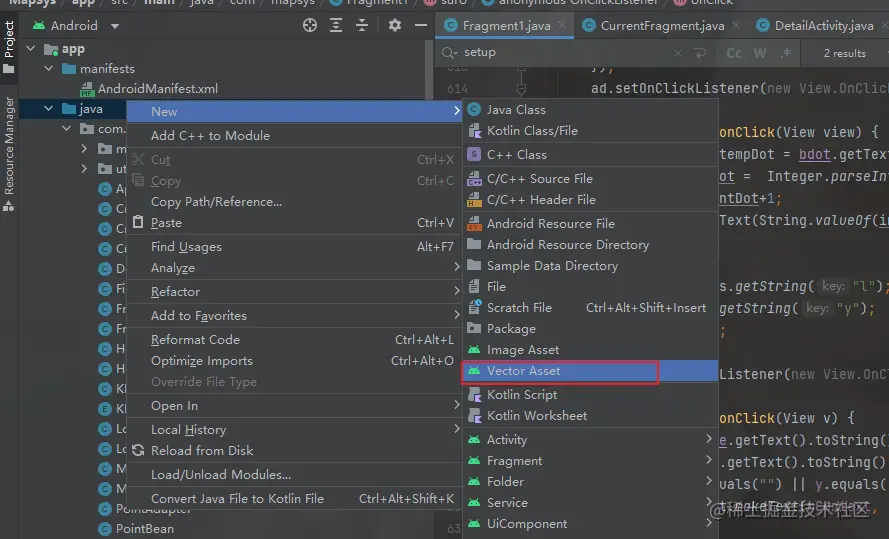Create a new Android Resource File
Screen dimensions: 889x539
591,223
